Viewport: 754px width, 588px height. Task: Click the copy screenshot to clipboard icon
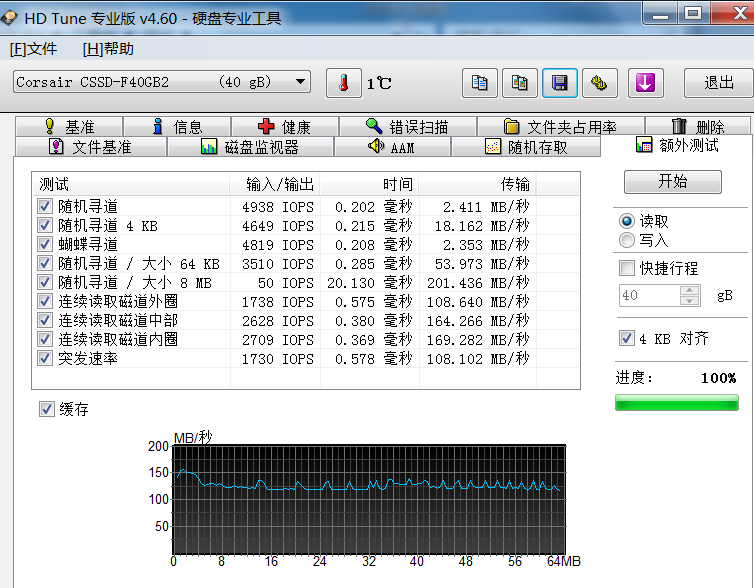[519, 83]
